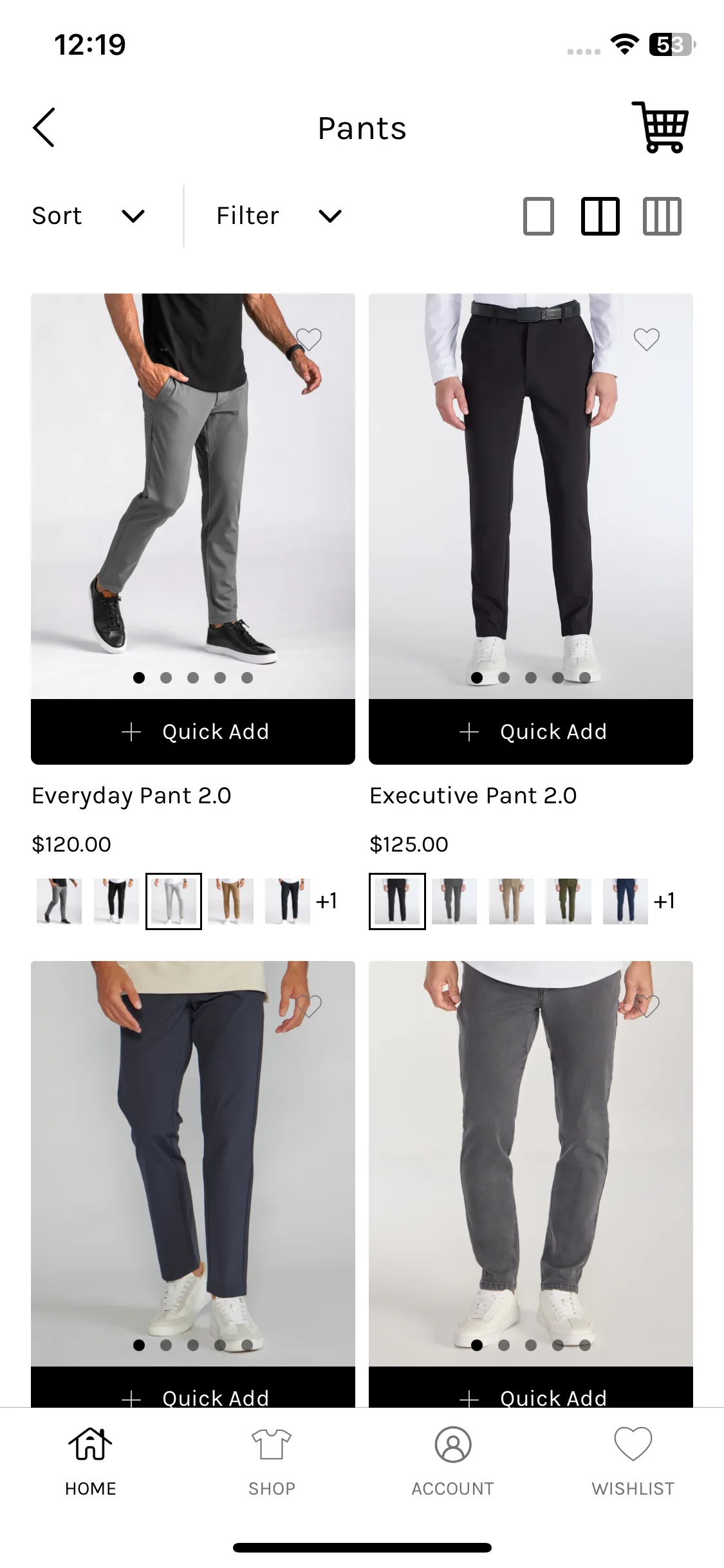The image size is (724, 1568).
Task: Show more Everyday Pant colors via +1
Action: [x=327, y=901]
